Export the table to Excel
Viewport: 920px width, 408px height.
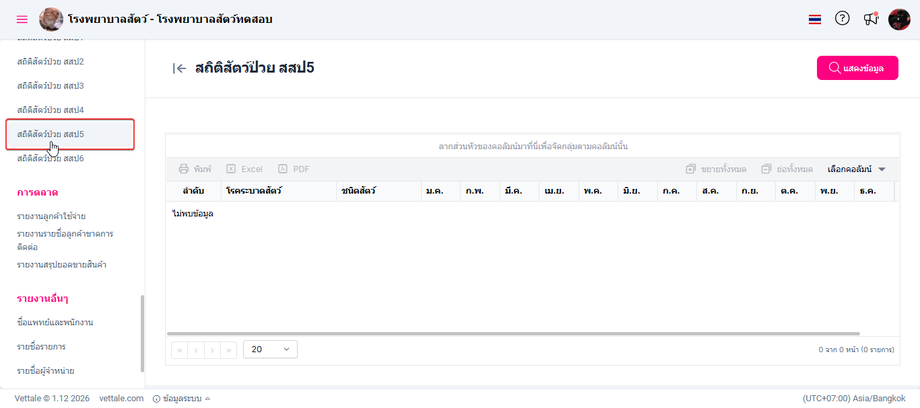[244, 169]
